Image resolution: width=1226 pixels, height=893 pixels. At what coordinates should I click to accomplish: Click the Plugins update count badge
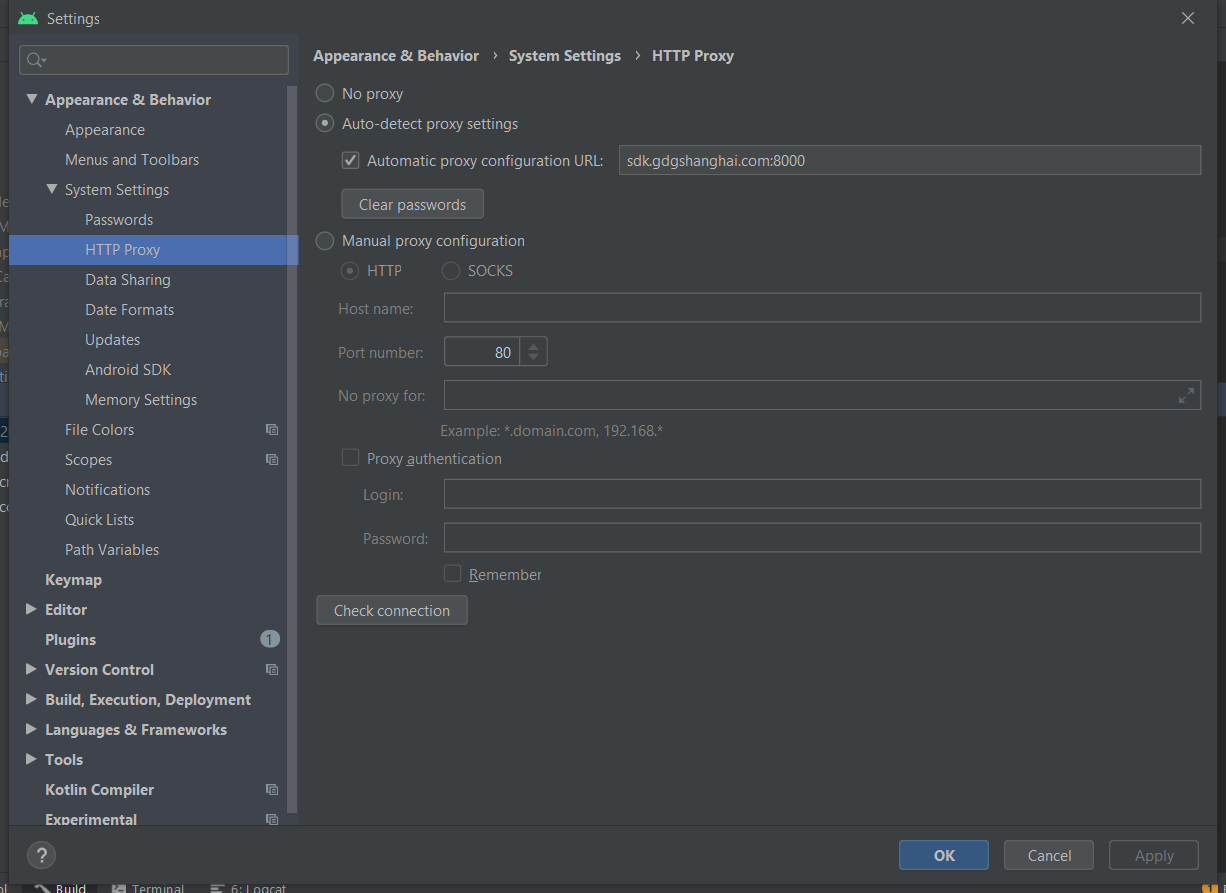(x=270, y=639)
